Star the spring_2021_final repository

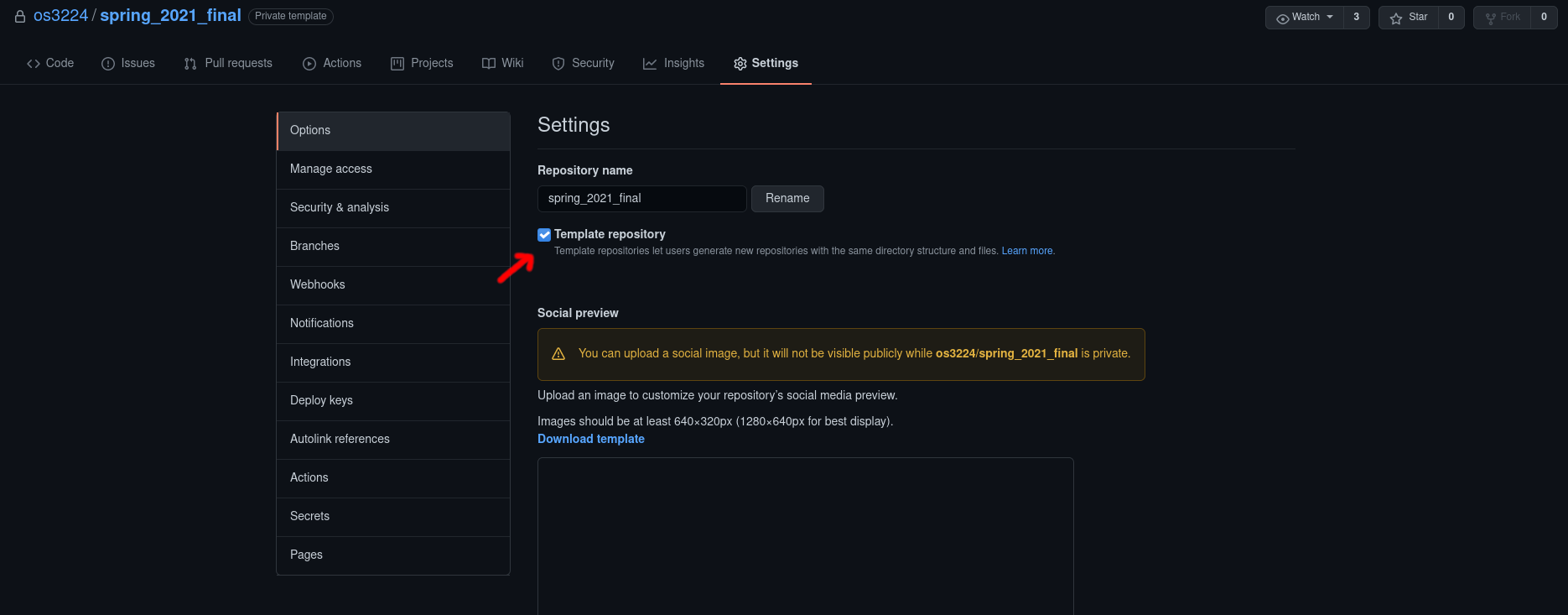(1409, 17)
